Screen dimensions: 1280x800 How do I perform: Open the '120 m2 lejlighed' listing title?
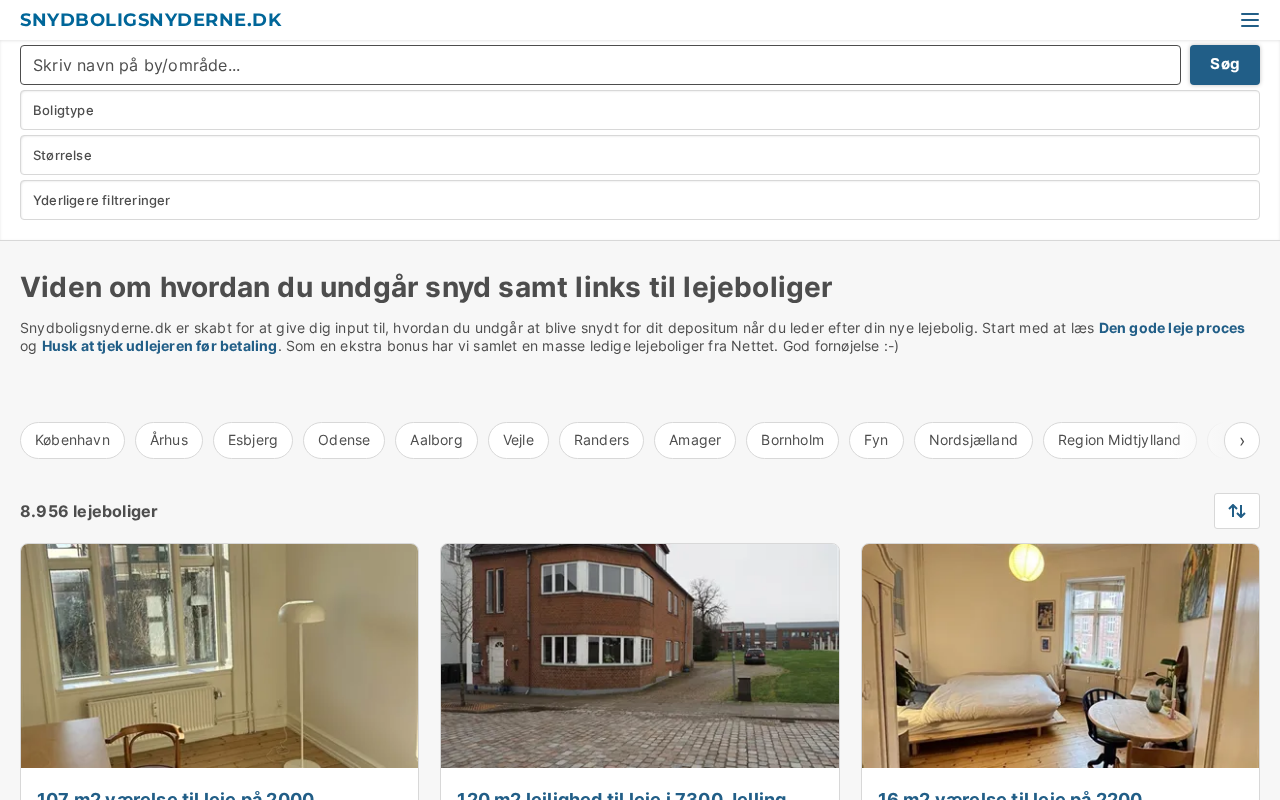(x=621, y=795)
